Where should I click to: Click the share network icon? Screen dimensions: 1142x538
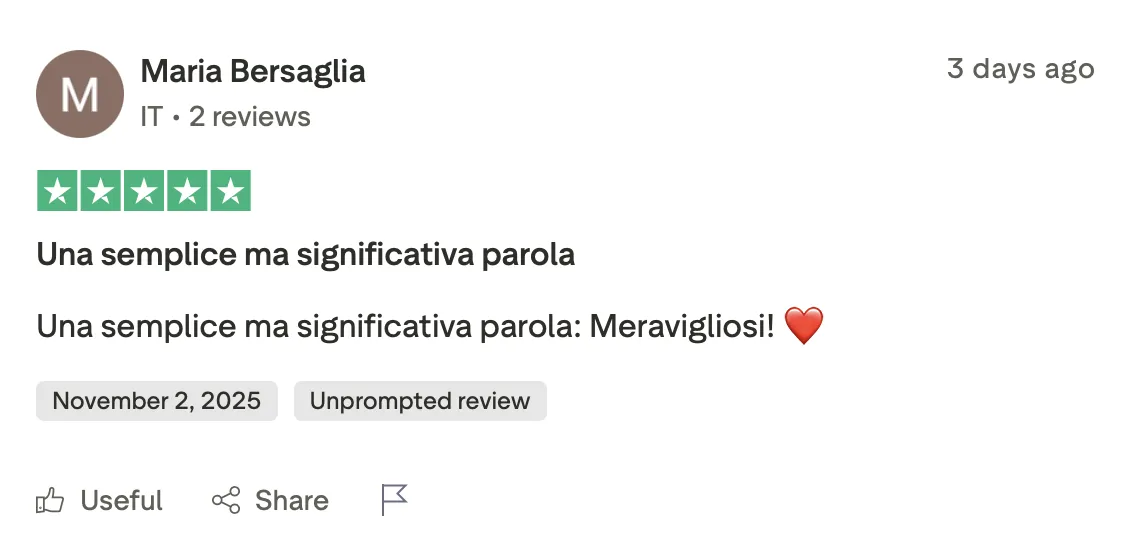click(x=226, y=500)
